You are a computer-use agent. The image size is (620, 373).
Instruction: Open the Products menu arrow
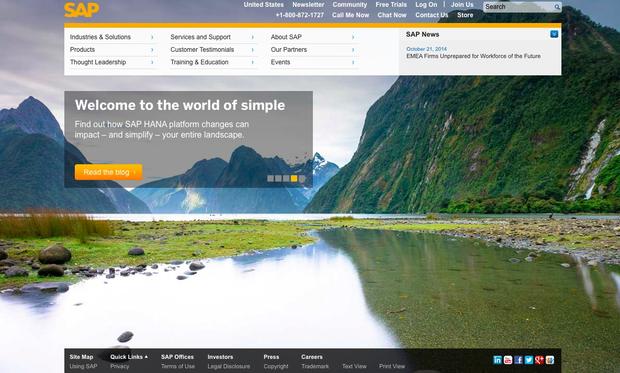pyautogui.click(x=152, y=49)
